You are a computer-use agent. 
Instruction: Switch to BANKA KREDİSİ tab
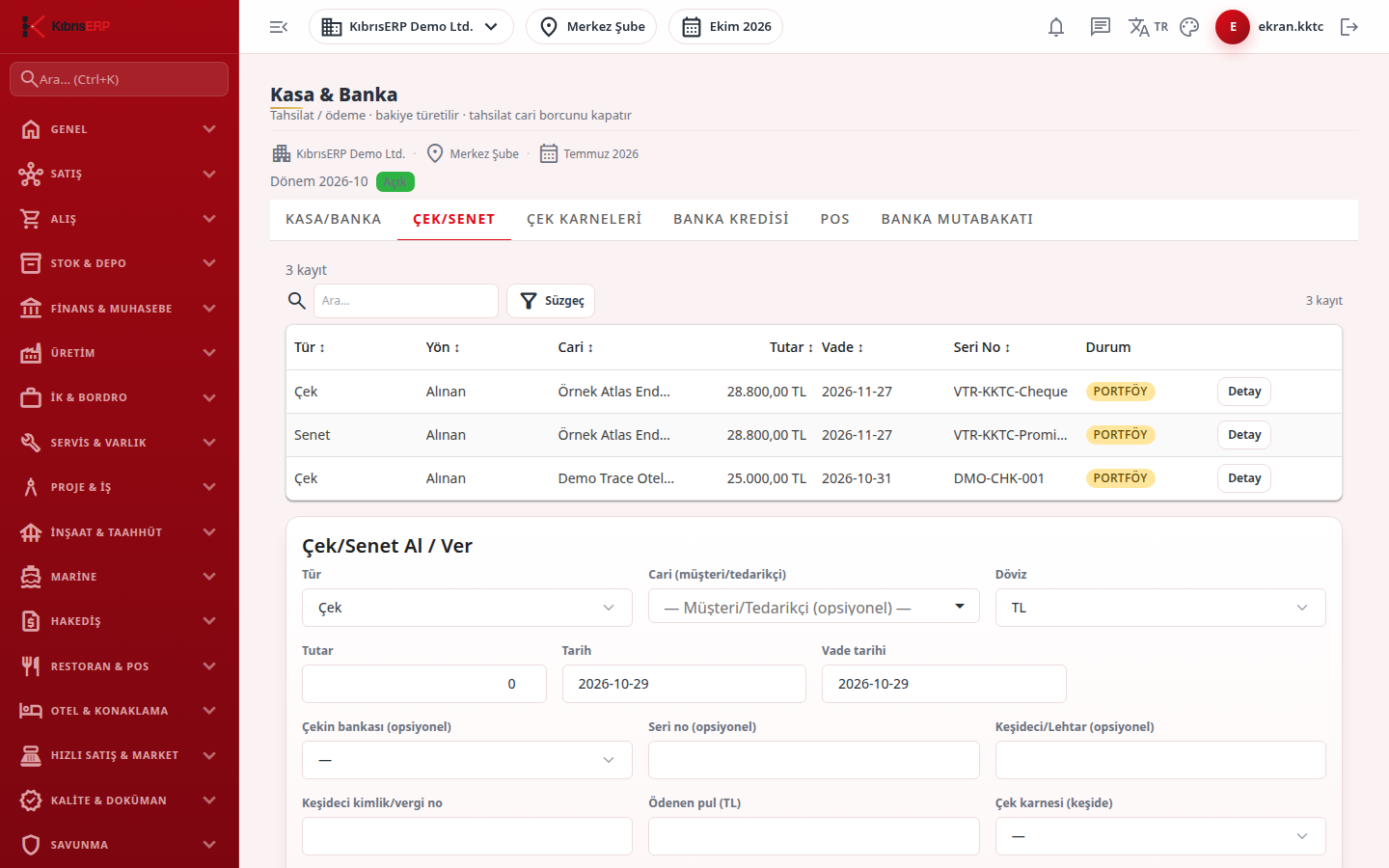[731, 220]
